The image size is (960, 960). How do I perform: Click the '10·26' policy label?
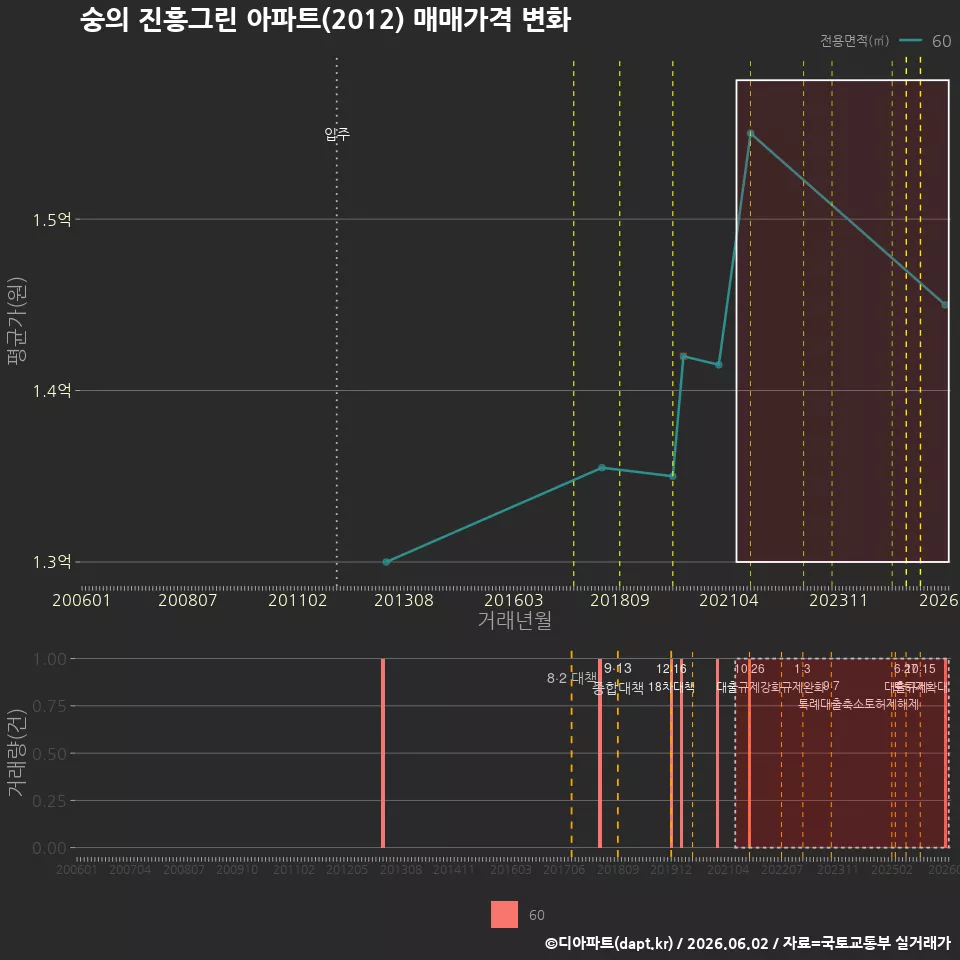pos(749,669)
